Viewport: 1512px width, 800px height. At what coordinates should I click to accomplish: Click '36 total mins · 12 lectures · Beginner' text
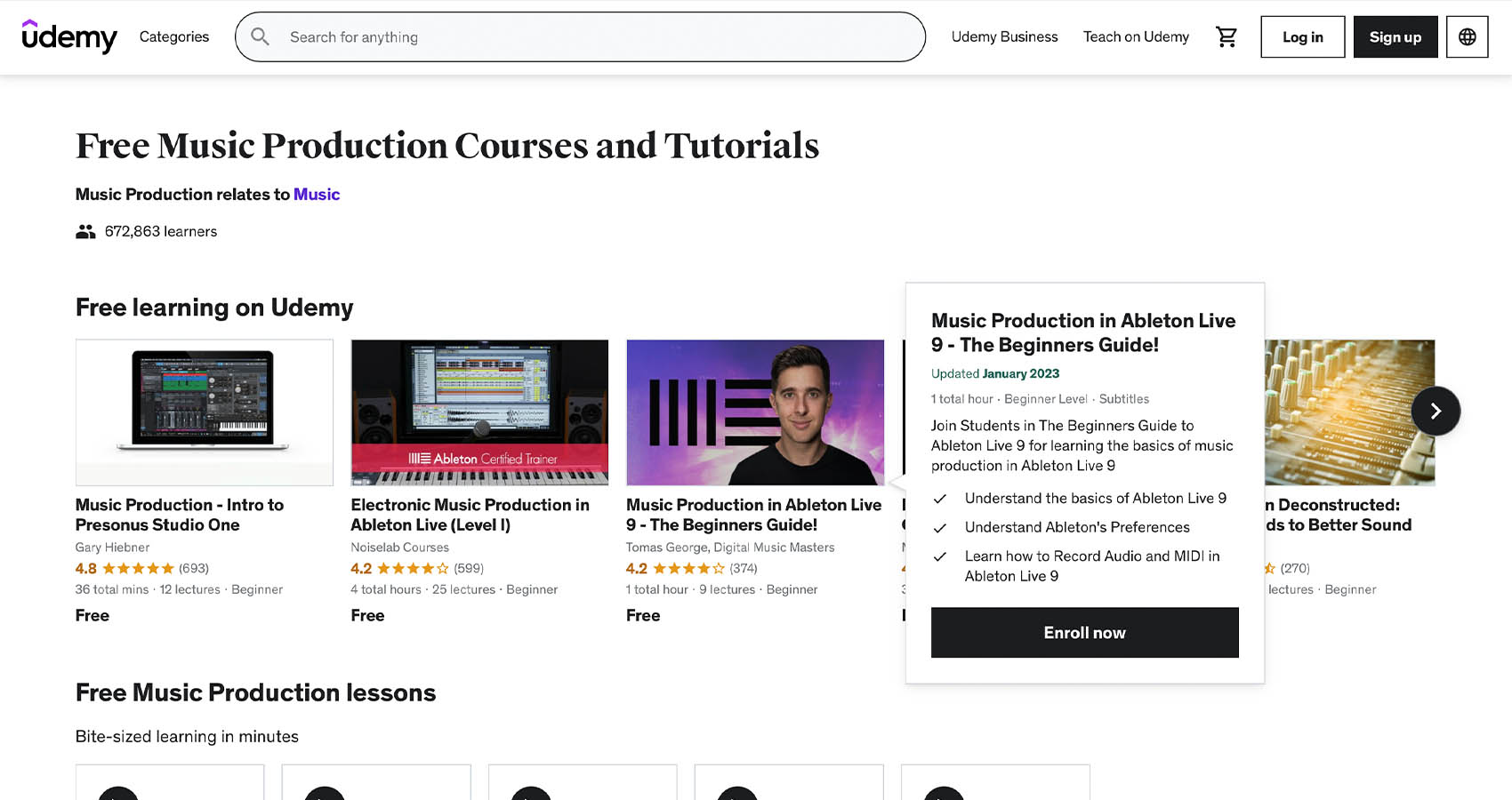pos(179,589)
